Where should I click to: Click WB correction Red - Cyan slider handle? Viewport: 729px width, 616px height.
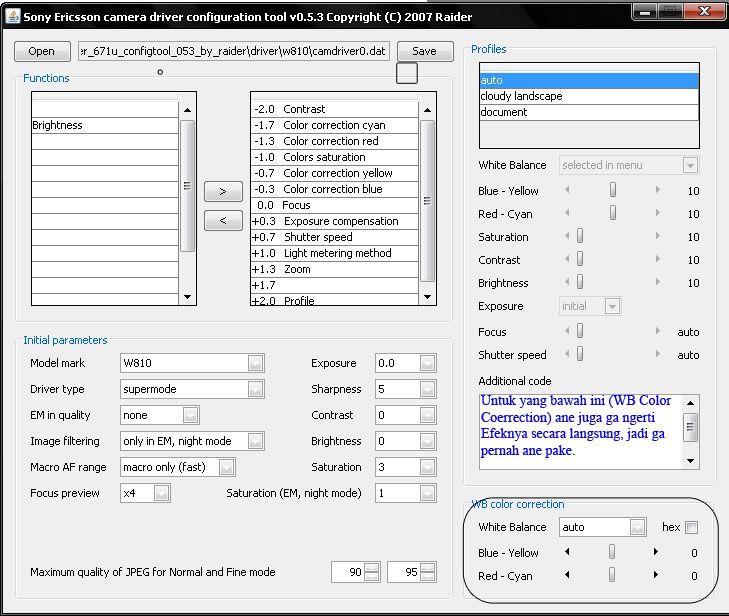(x=612, y=575)
